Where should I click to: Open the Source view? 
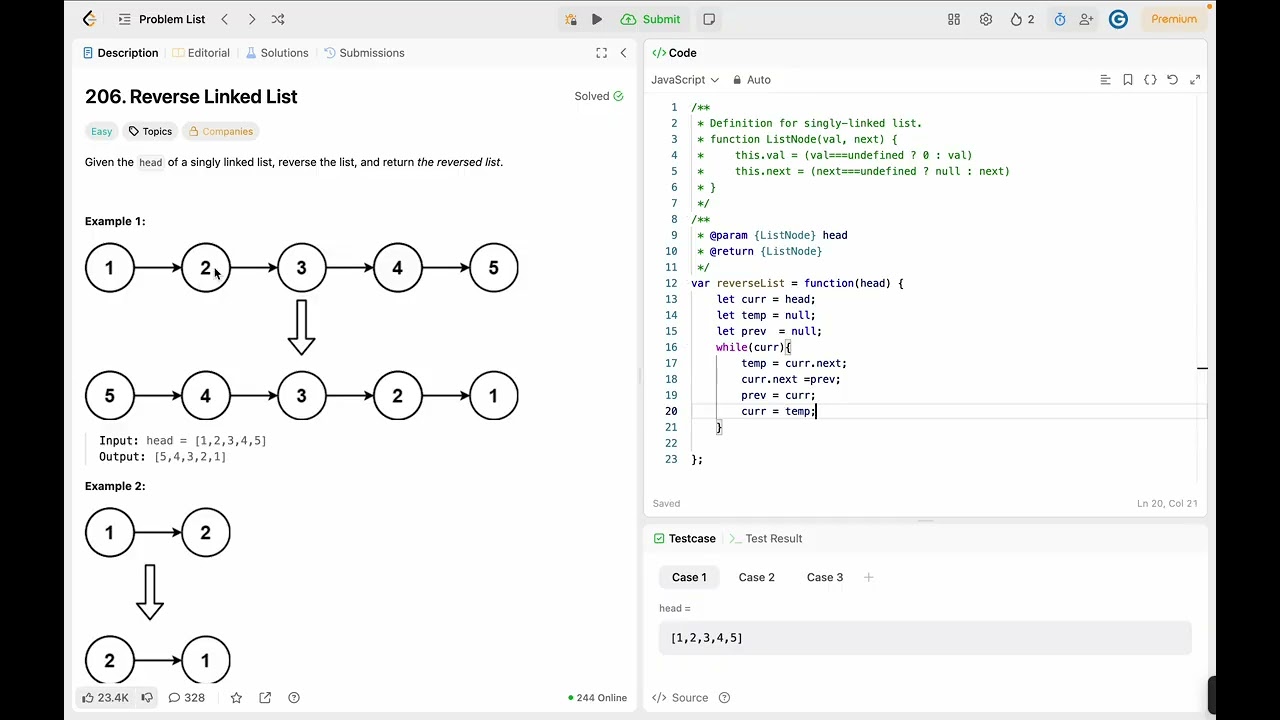pos(680,698)
